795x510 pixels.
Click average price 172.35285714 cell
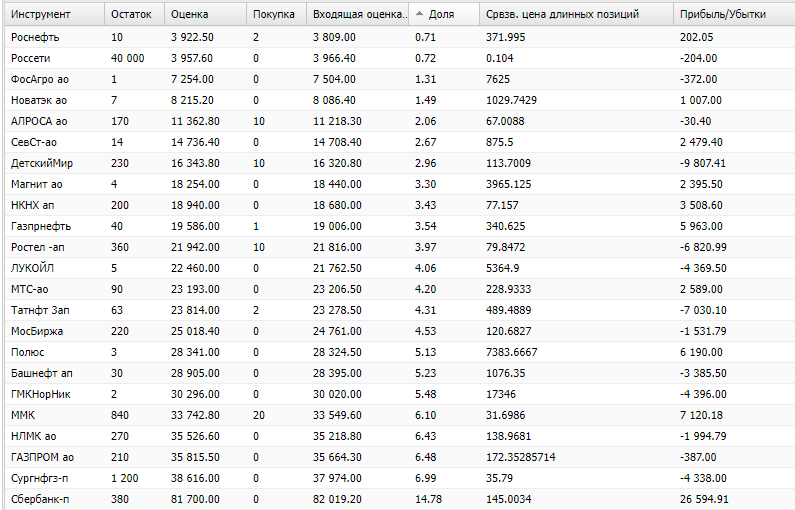coord(521,457)
